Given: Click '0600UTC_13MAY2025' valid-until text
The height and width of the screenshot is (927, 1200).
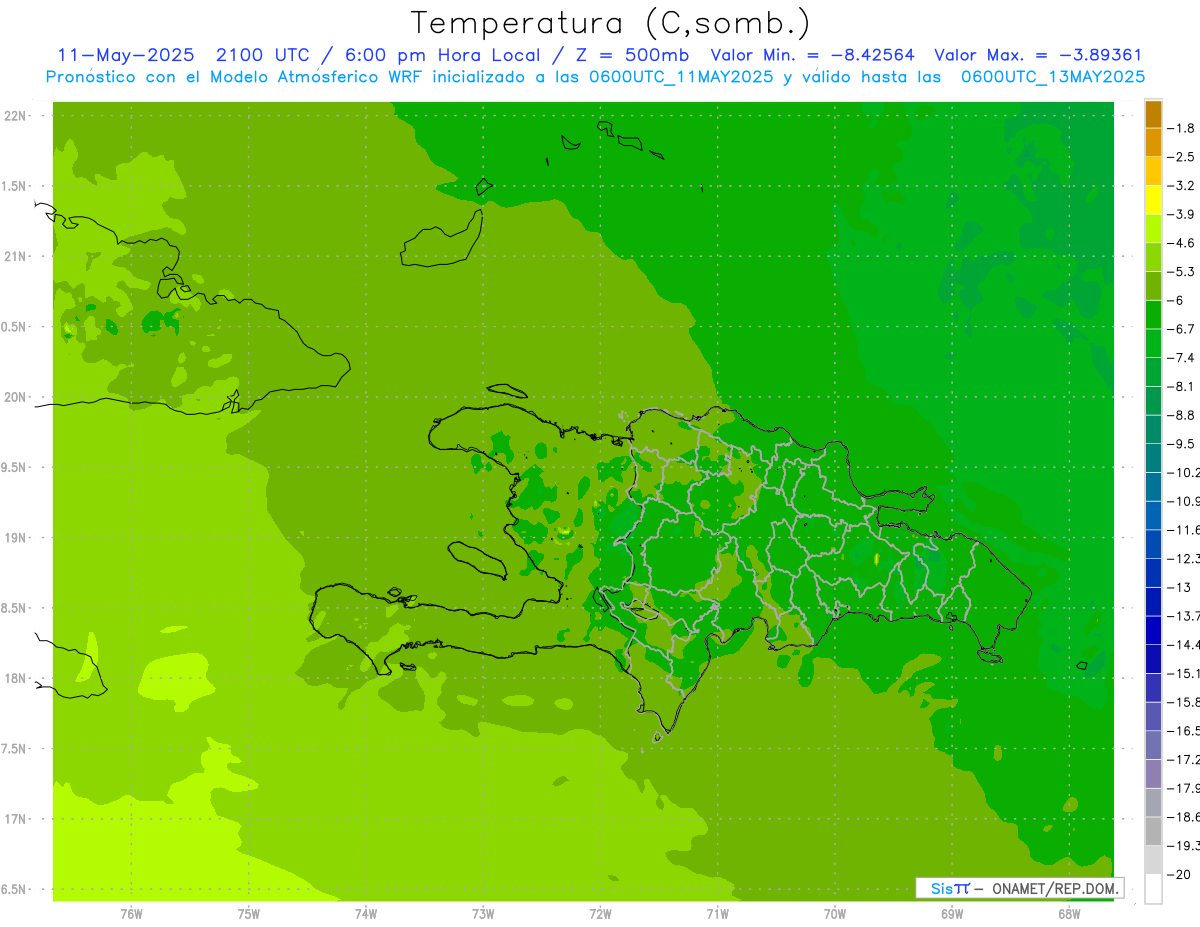Looking at the screenshot, I should pyautogui.click(x=1053, y=77).
